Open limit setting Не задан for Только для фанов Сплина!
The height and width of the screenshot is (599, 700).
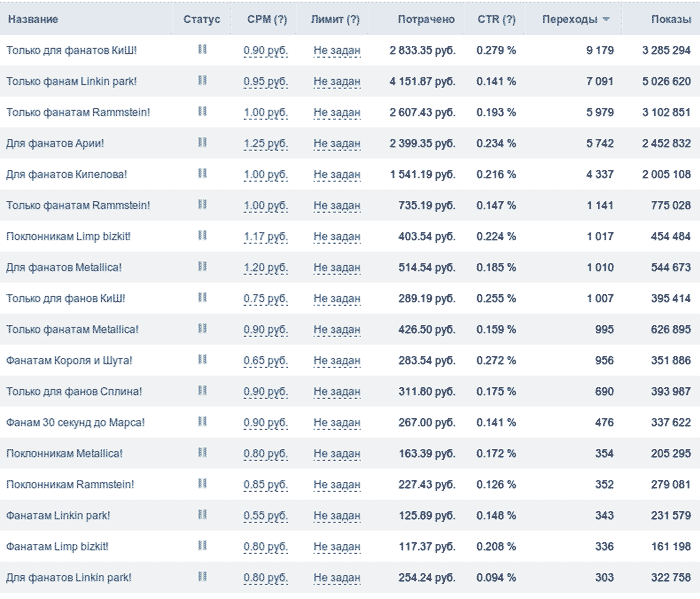[x=337, y=392]
